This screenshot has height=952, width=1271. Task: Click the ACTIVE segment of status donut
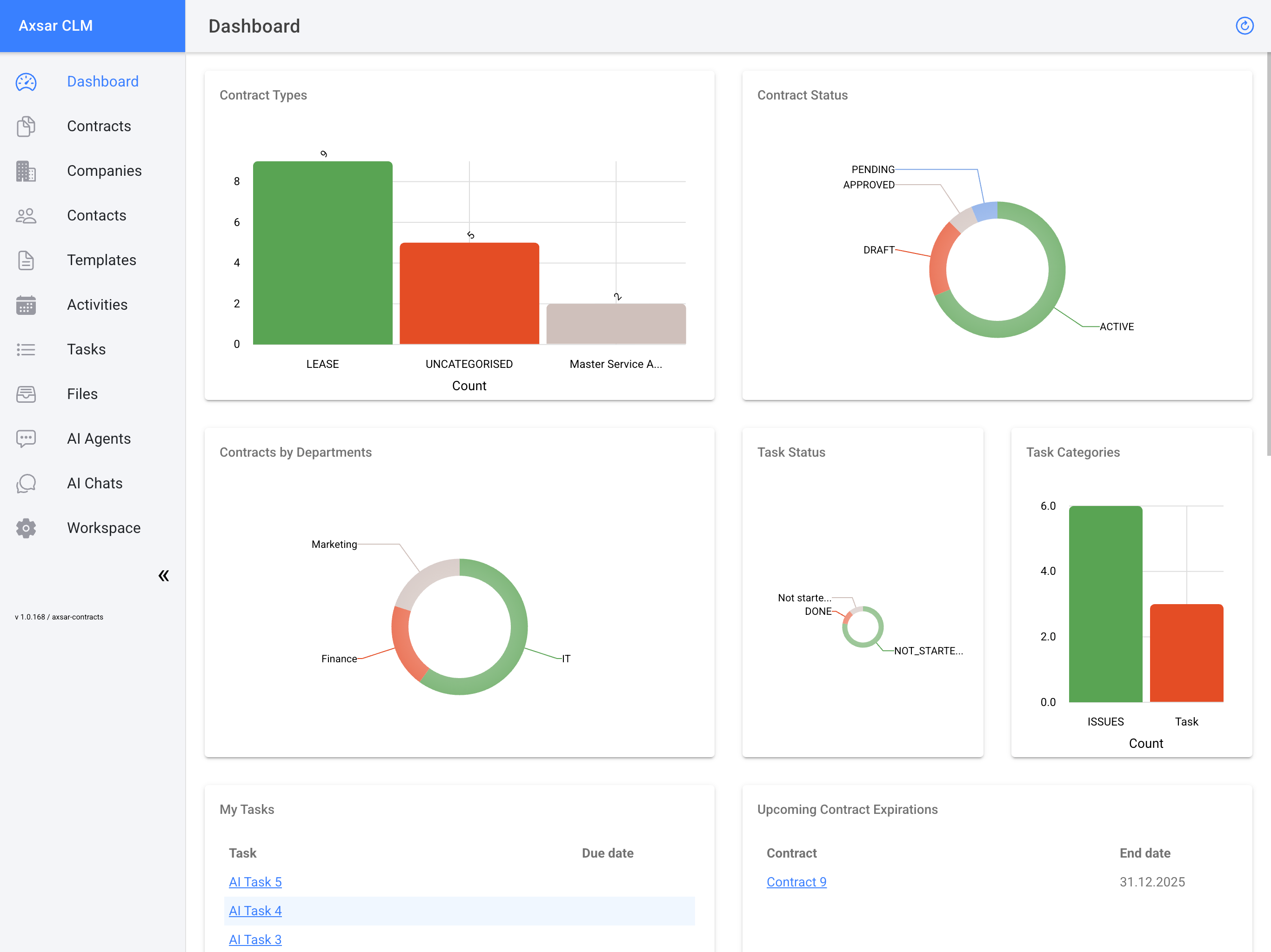click(x=1056, y=270)
